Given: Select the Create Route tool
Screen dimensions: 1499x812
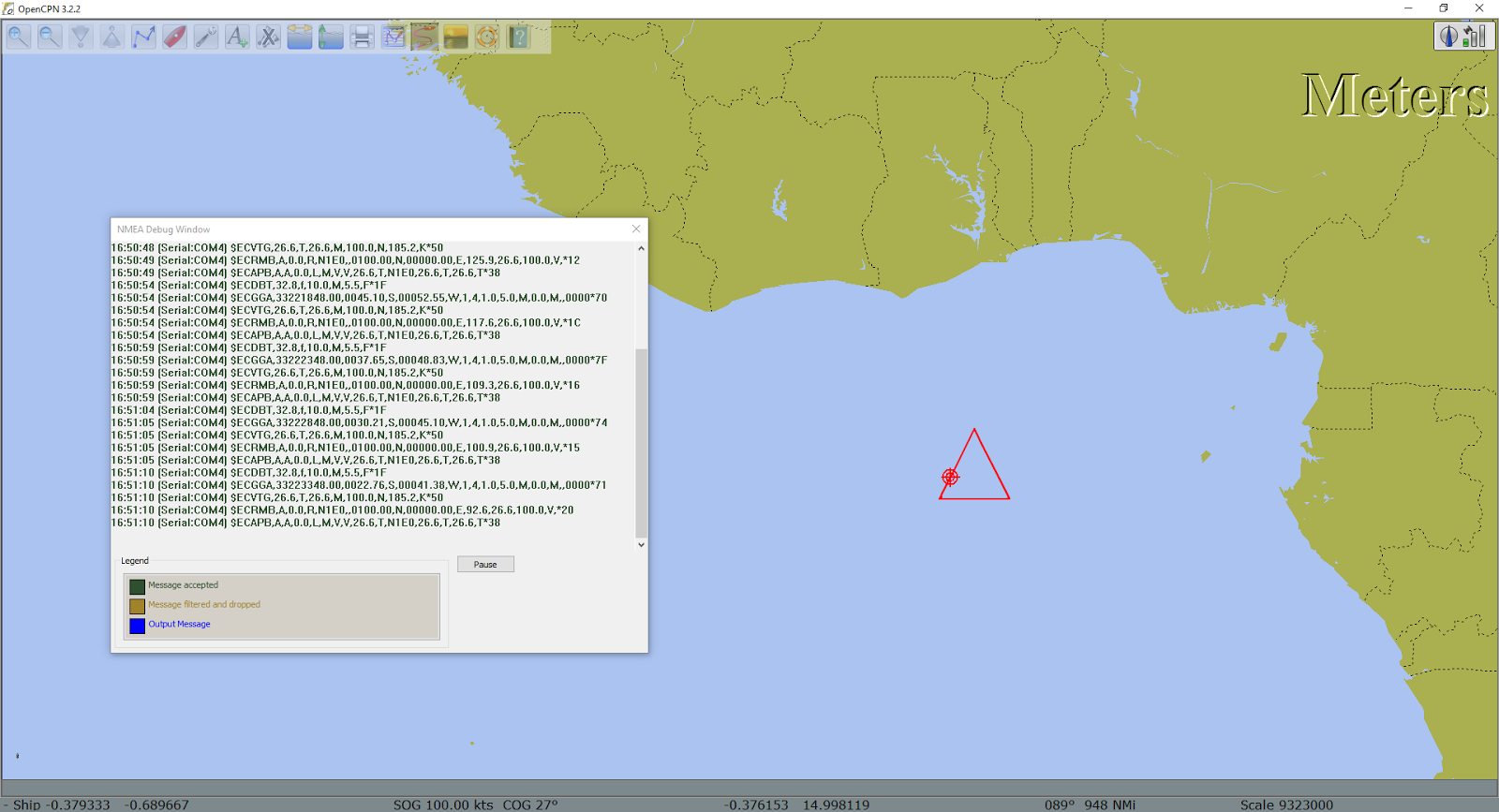Looking at the screenshot, I should click(143, 37).
